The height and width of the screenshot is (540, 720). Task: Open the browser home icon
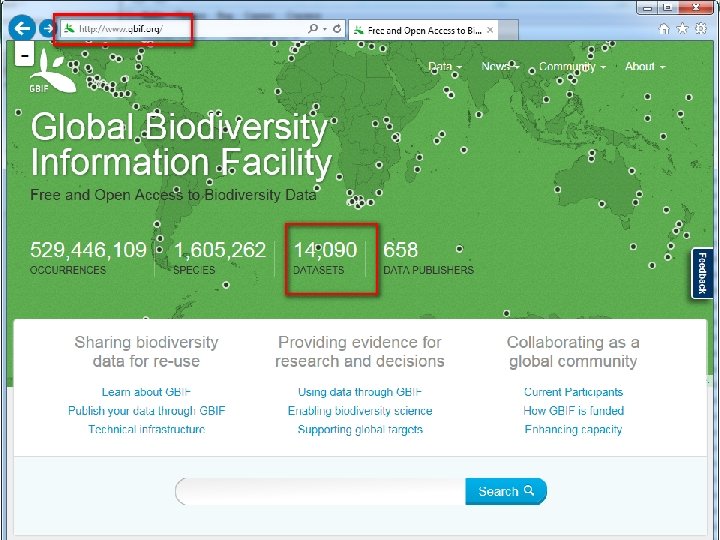tap(664, 29)
